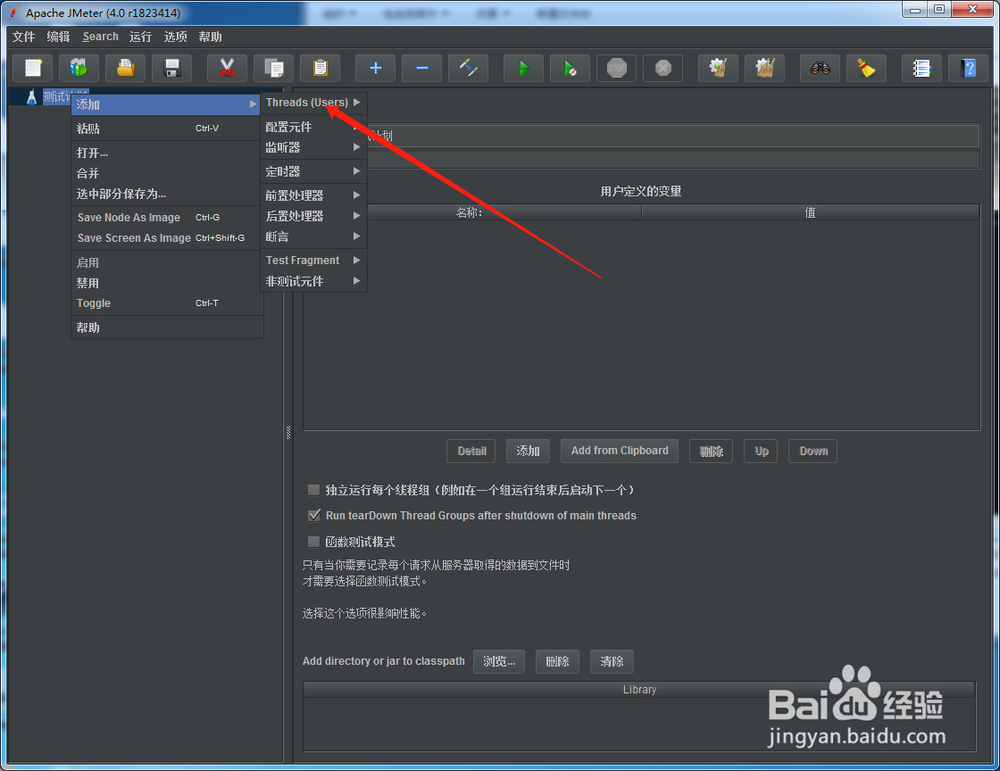
Task: Click the Add from Clipboard button
Action: [x=619, y=451]
